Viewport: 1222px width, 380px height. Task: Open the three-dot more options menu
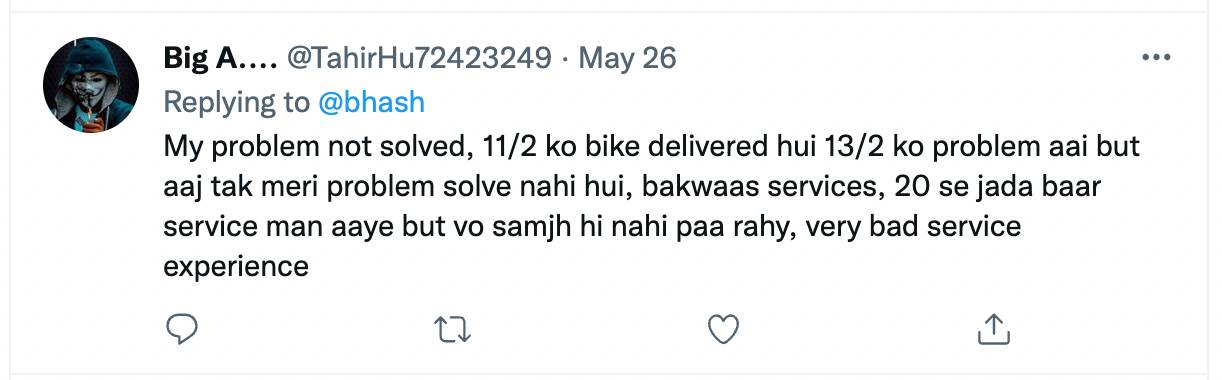tap(1155, 59)
